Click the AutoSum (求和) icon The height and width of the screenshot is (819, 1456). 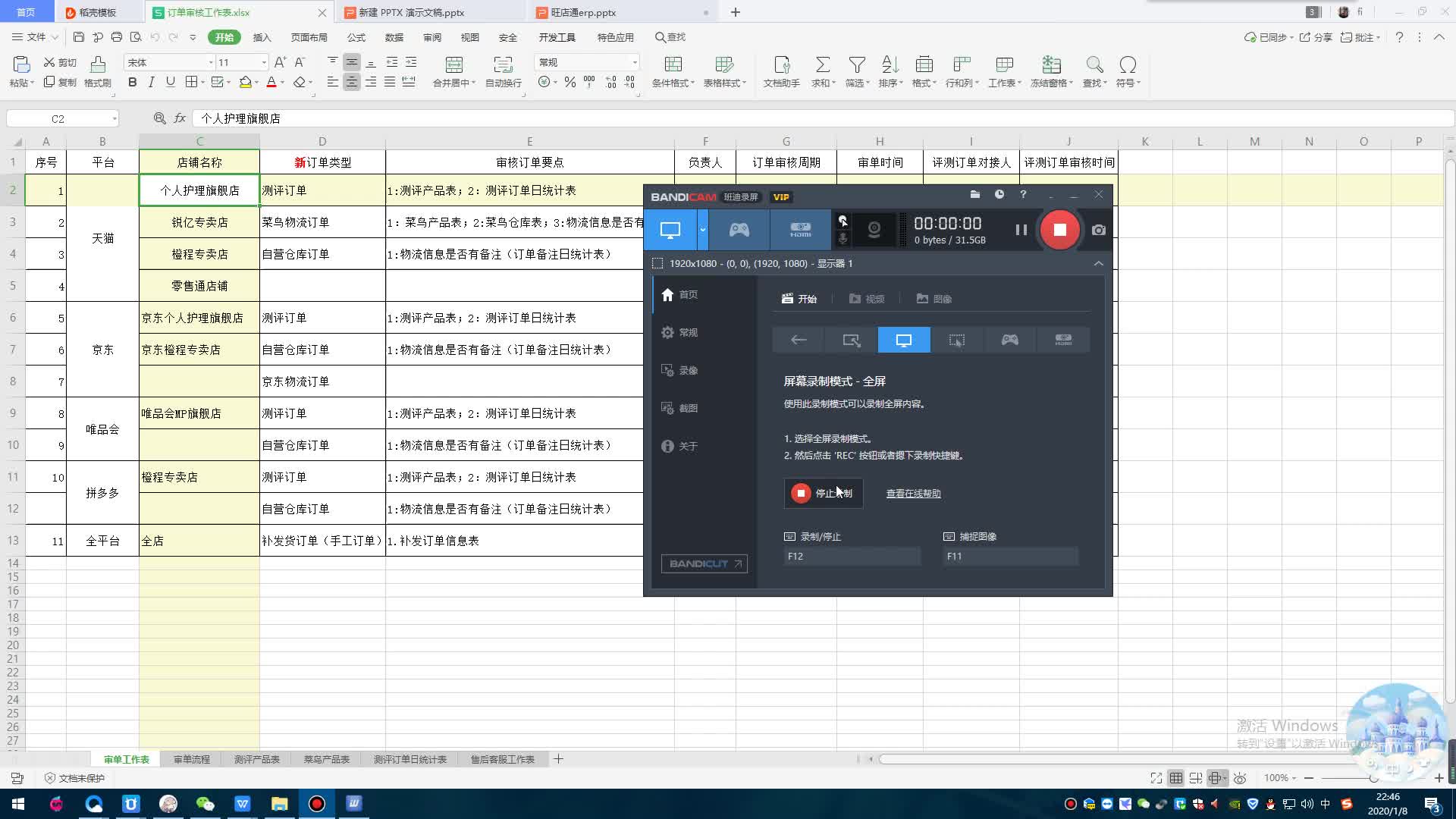click(x=822, y=65)
